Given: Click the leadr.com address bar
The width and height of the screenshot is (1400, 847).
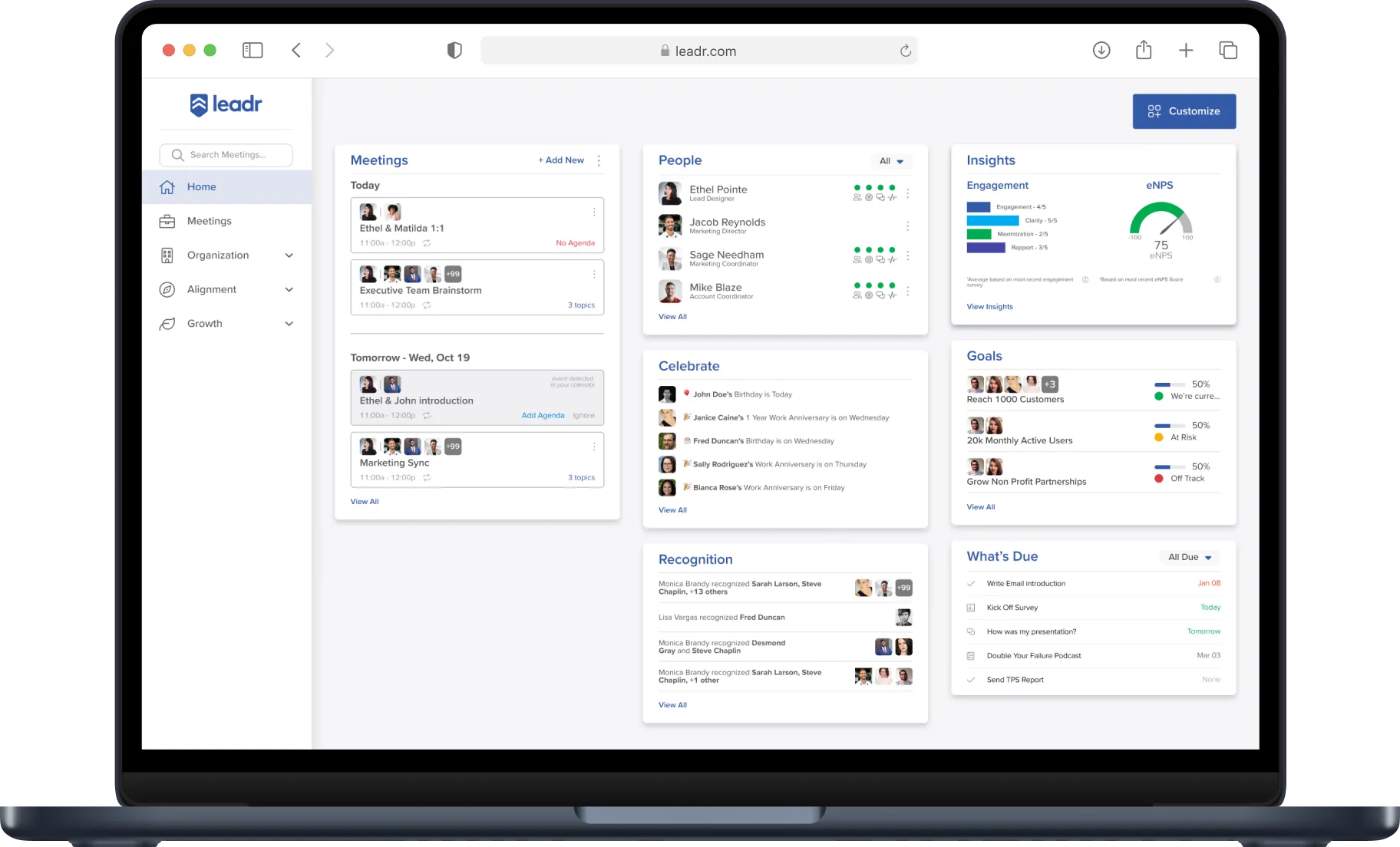Looking at the screenshot, I should pyautogui.click(x=698, y=51).
